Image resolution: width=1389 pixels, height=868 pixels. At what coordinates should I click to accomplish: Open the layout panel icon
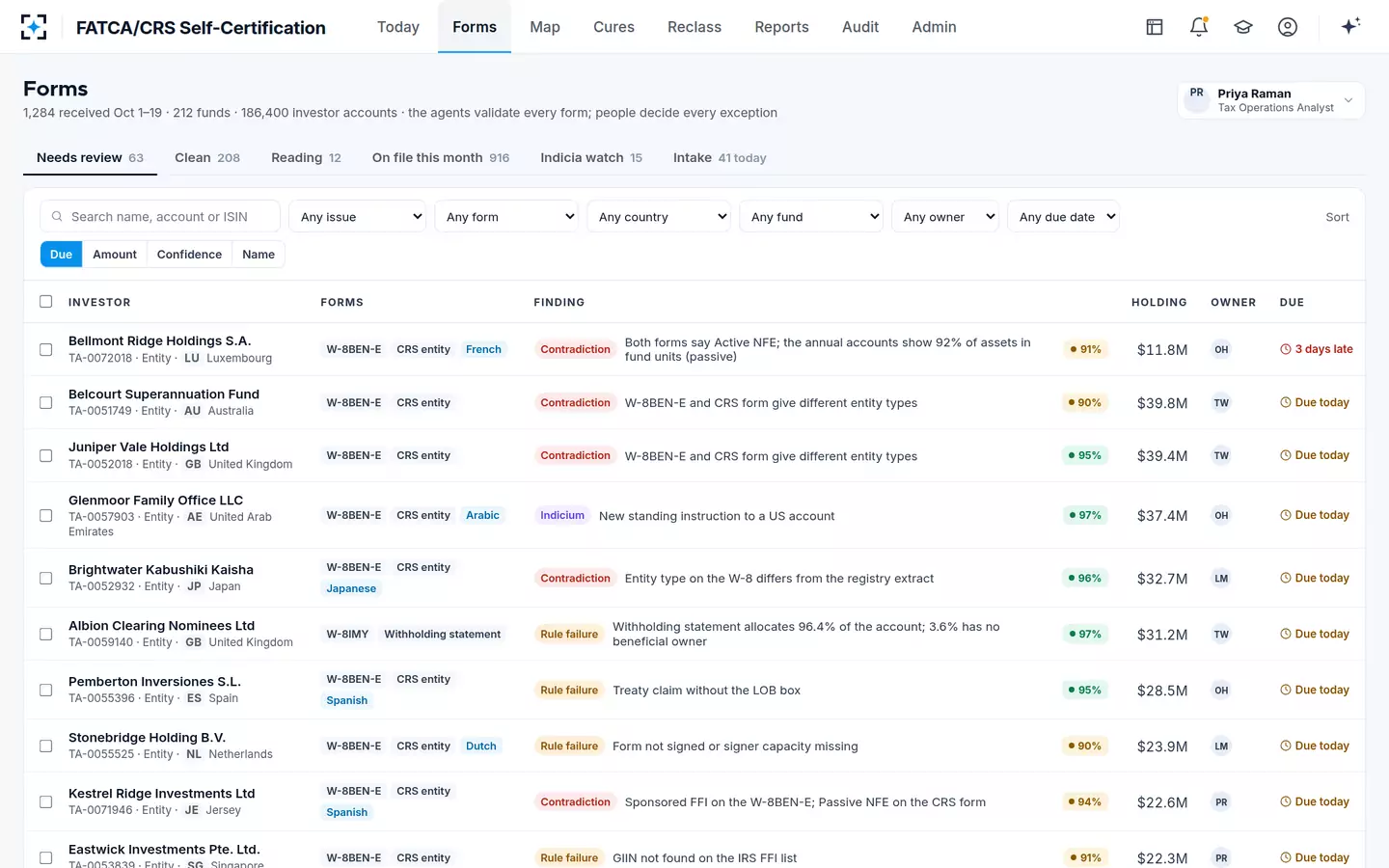tap(1155, 27)
